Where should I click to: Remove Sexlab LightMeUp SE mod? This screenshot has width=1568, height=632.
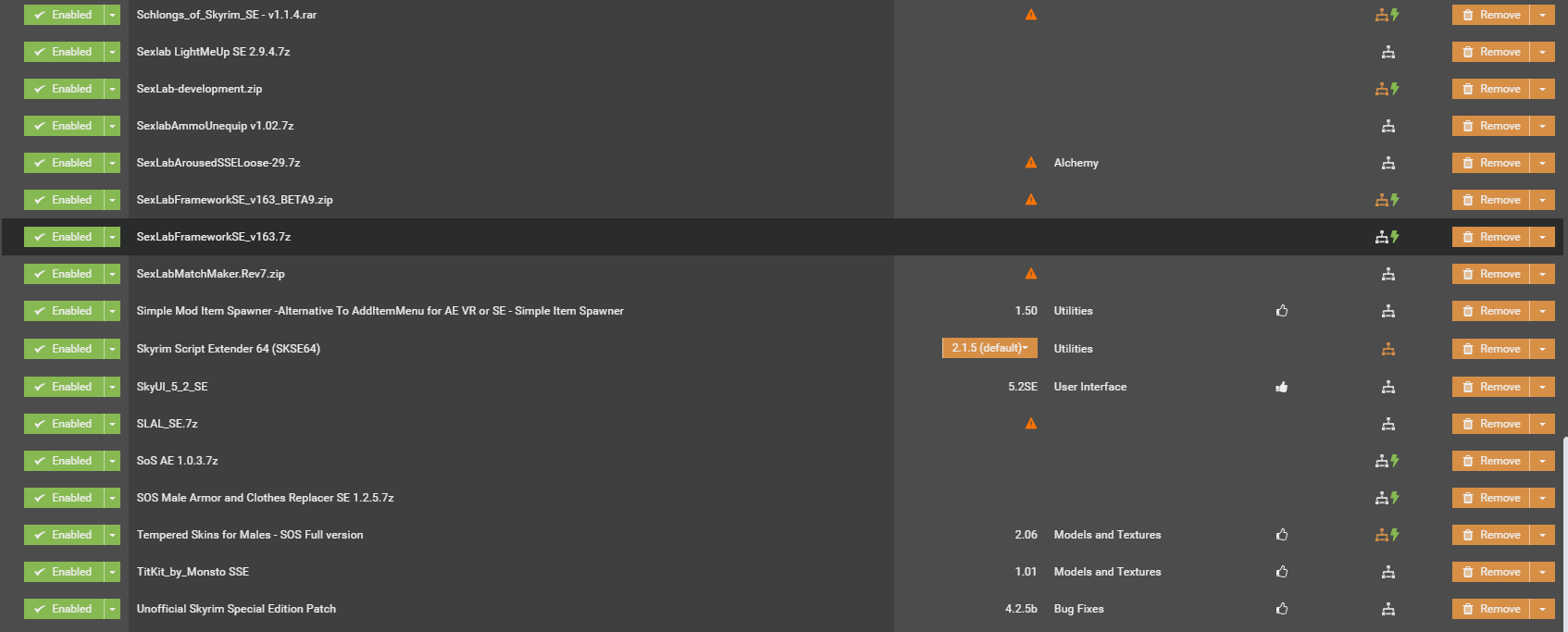point(1490,52)
